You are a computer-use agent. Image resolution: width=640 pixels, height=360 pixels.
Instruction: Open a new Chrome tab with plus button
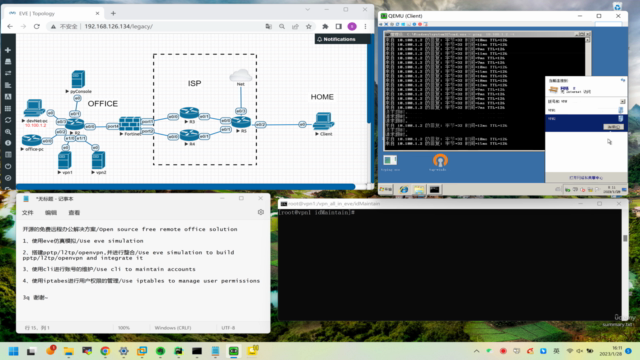click(113, 13)
